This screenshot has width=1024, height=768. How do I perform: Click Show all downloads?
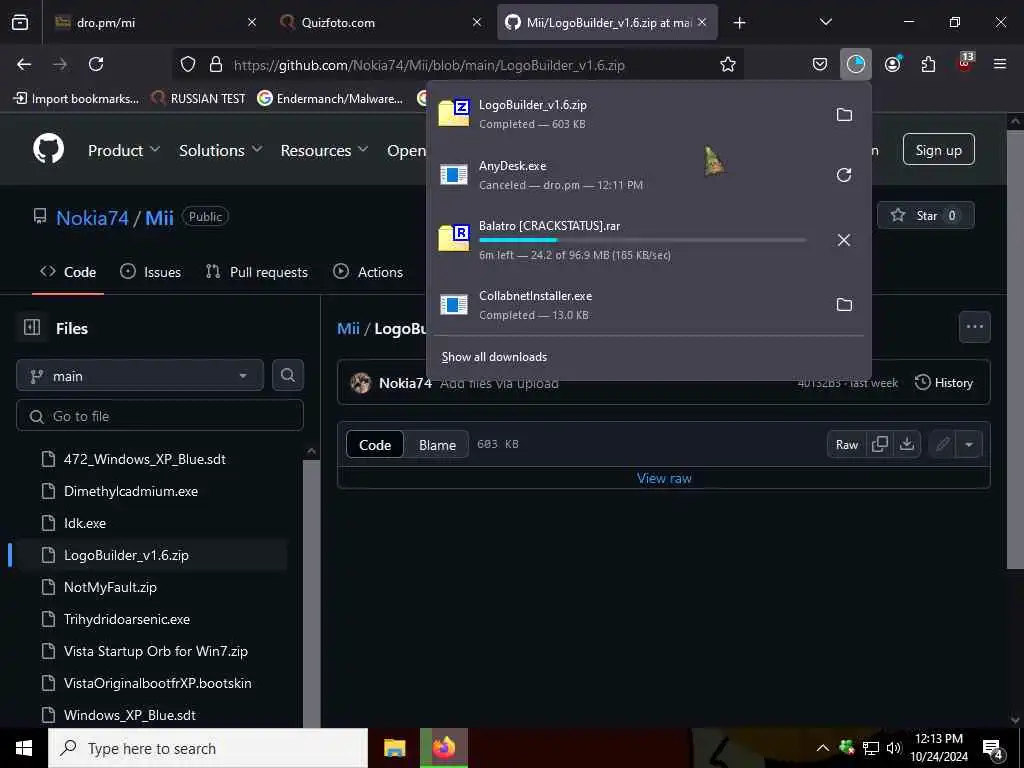tap(494, 357)
